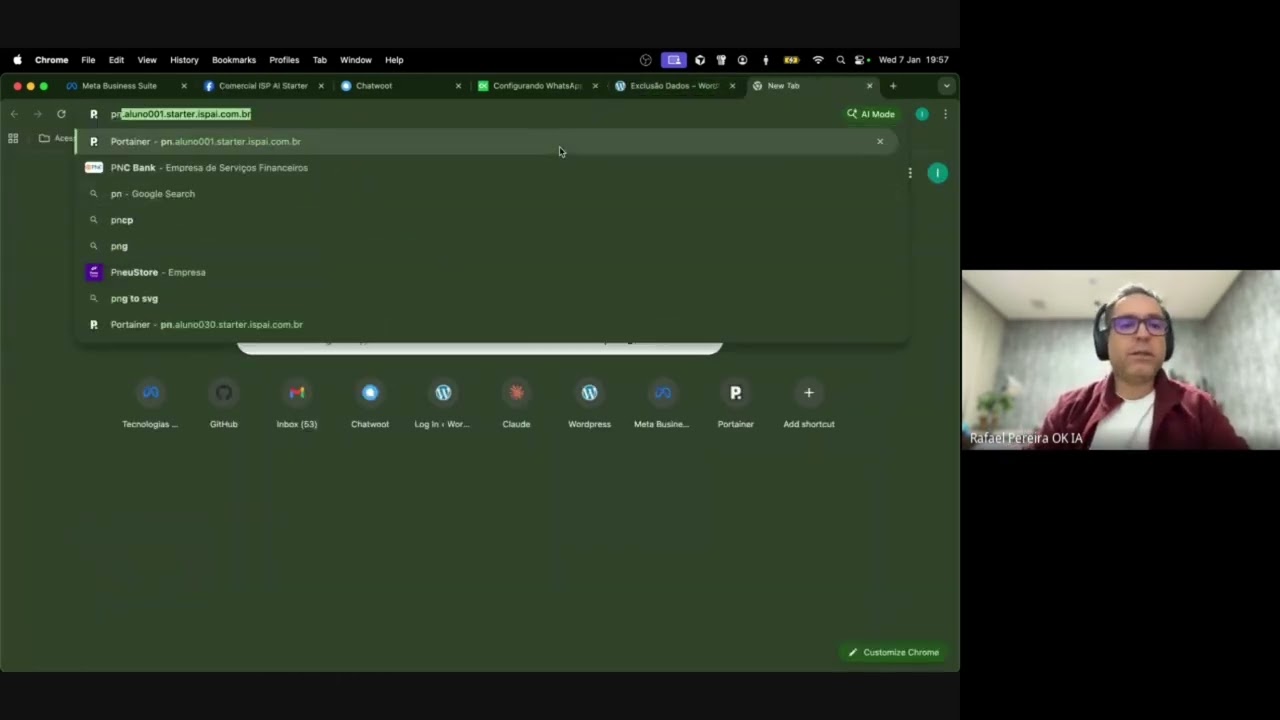The image size is (1280, 720).
Task: Open the Portainer shortcut tile
Action: click(735, 403)
